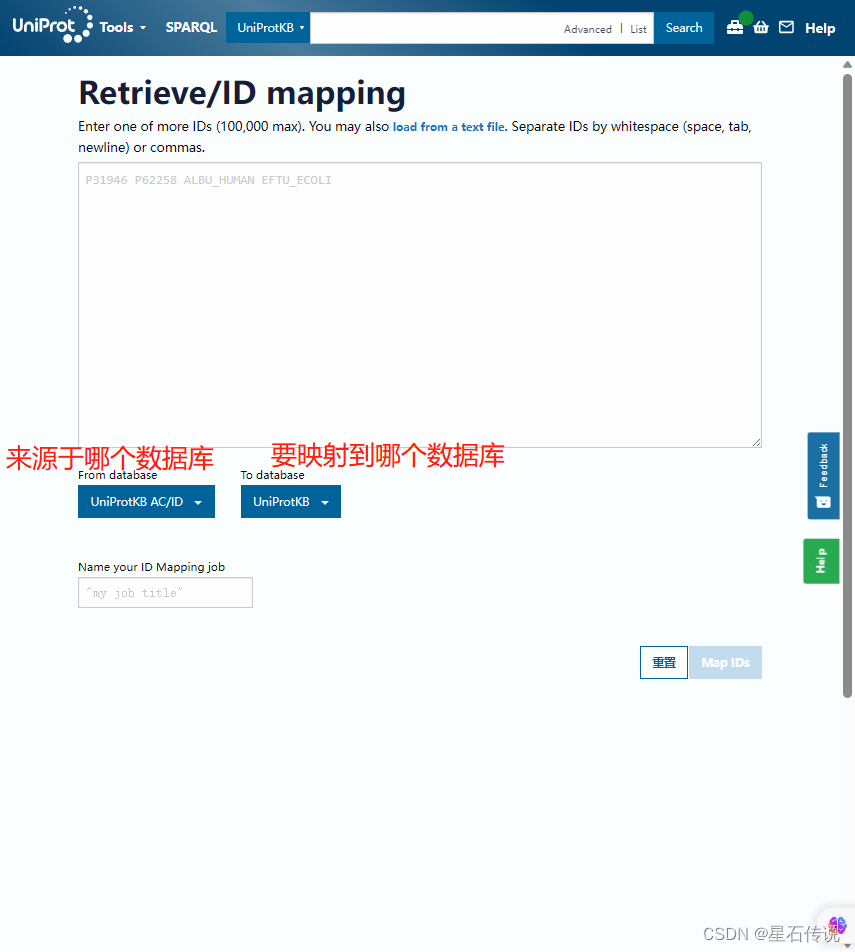Click the envelope contact icon
The image size is (855, 952).
coord(786,27)
